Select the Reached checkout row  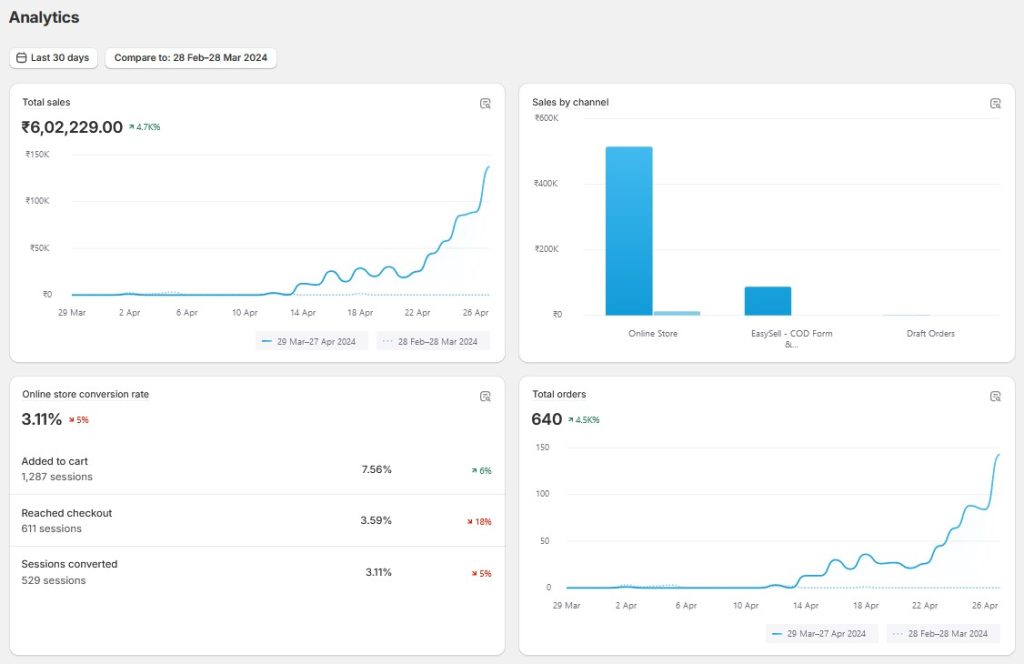coord(256,520)
